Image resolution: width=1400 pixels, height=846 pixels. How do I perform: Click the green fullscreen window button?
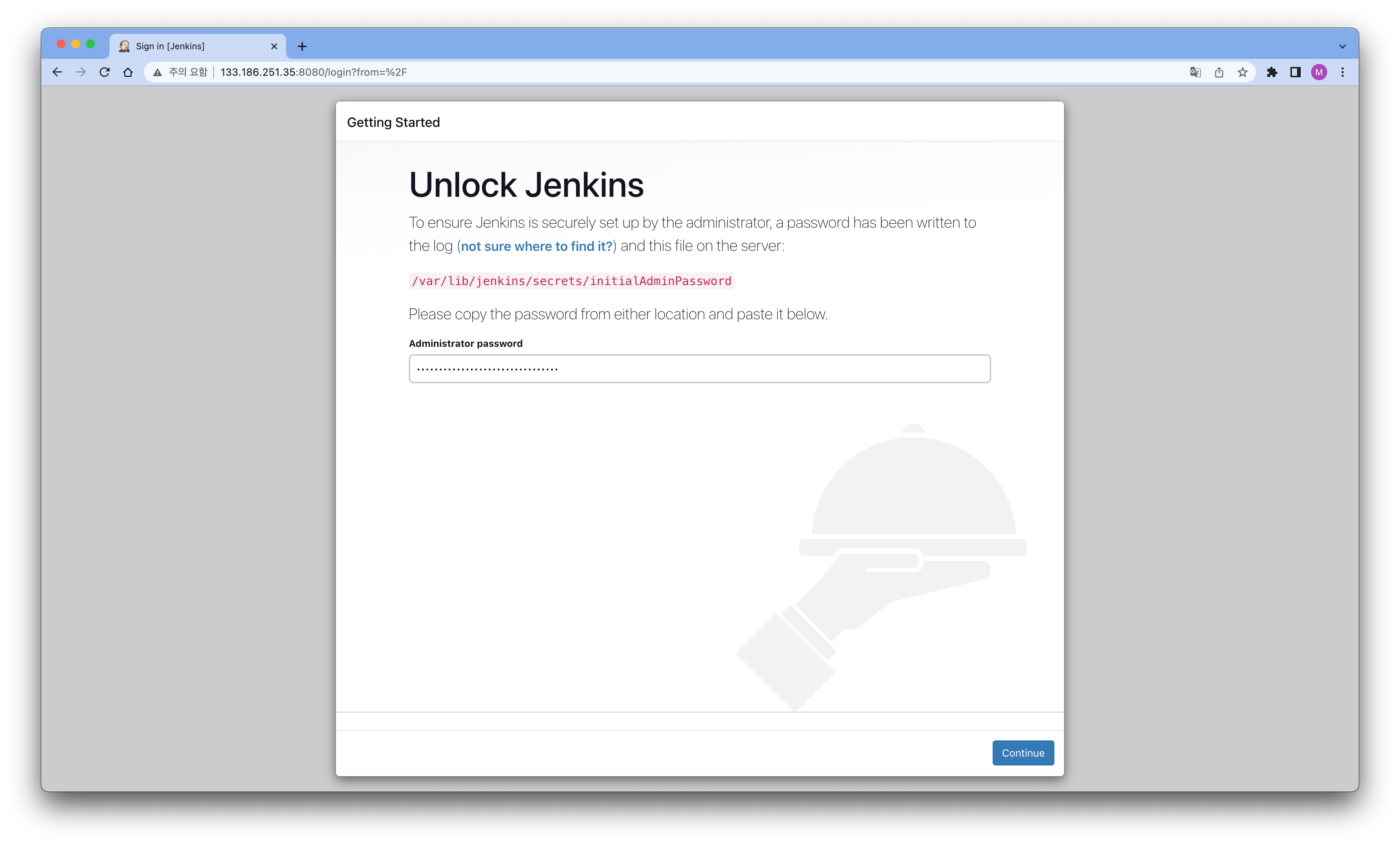pyautogui.click(x=90, y=44)
